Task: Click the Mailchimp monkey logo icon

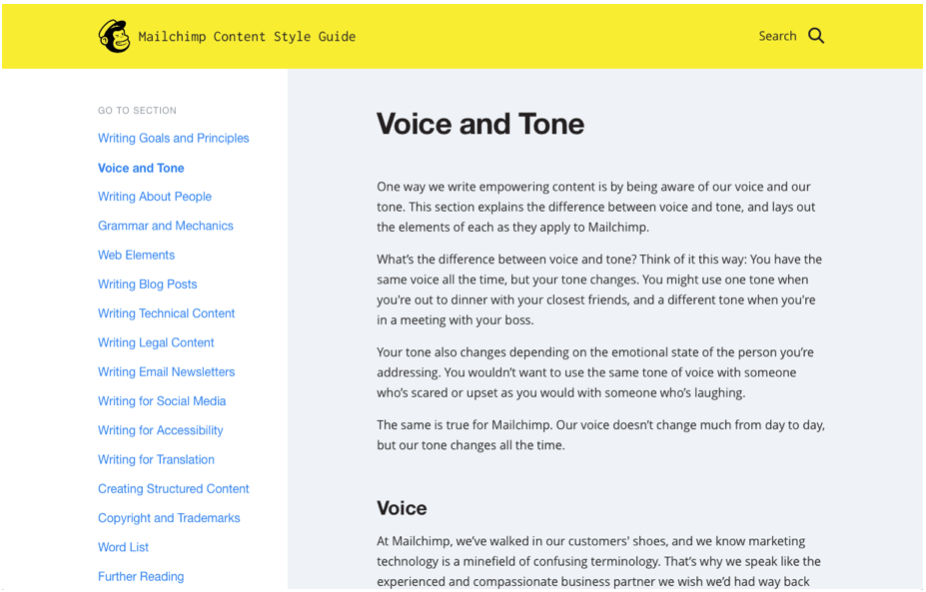Action: pyautogui.click(x=114, y=36)
